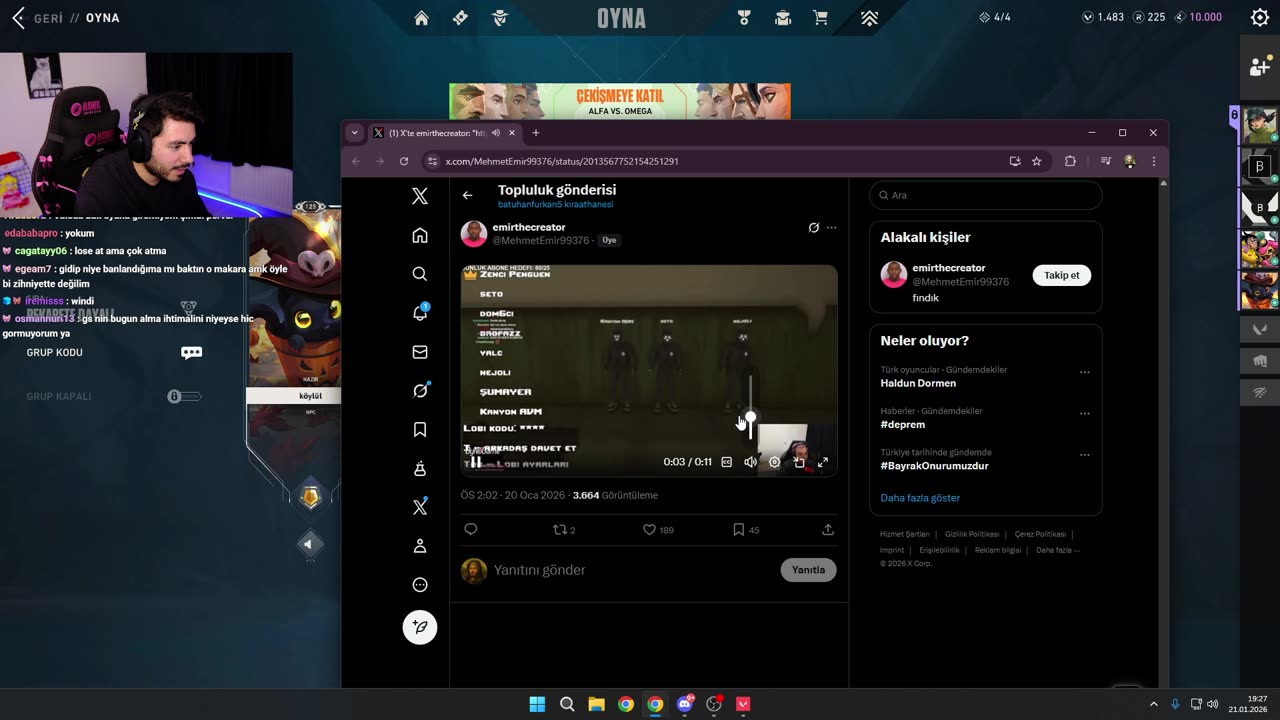
Task: Bookmark this page with the star
Action: pyautogui.click(x=1037, y=161)
